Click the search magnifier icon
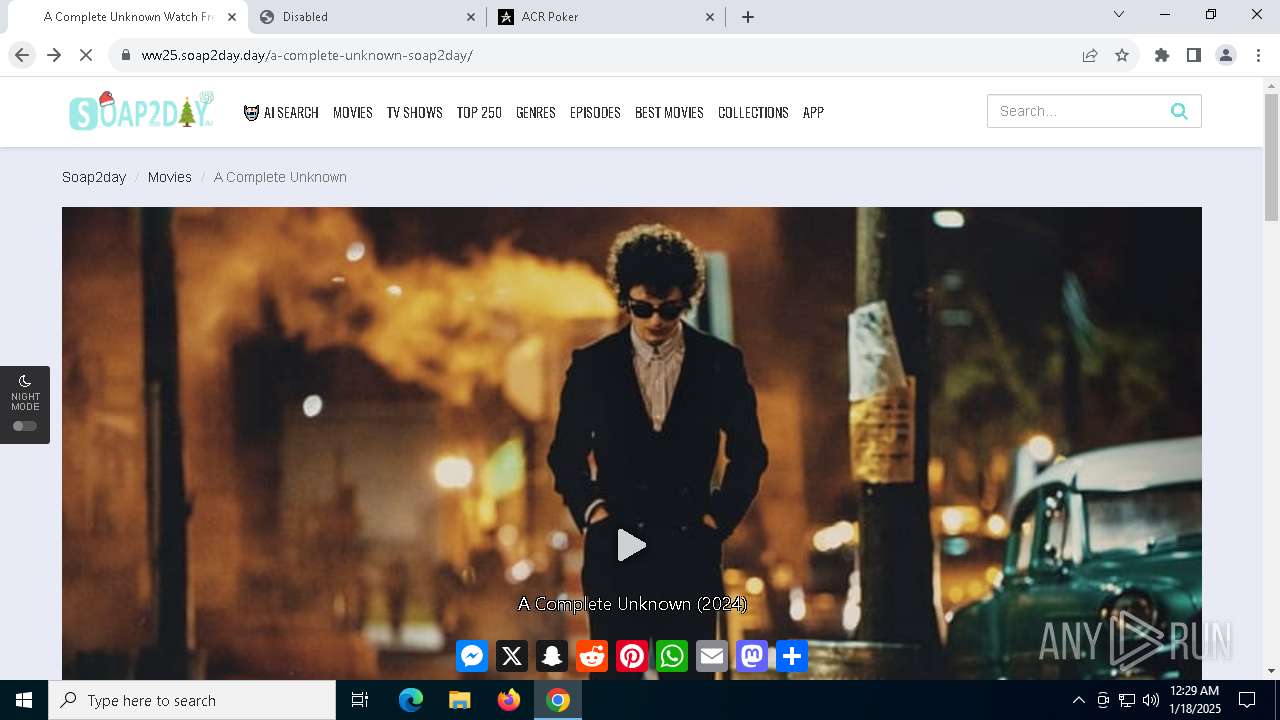Viewport: 1280px width, 720px height. coord(1179,111)
